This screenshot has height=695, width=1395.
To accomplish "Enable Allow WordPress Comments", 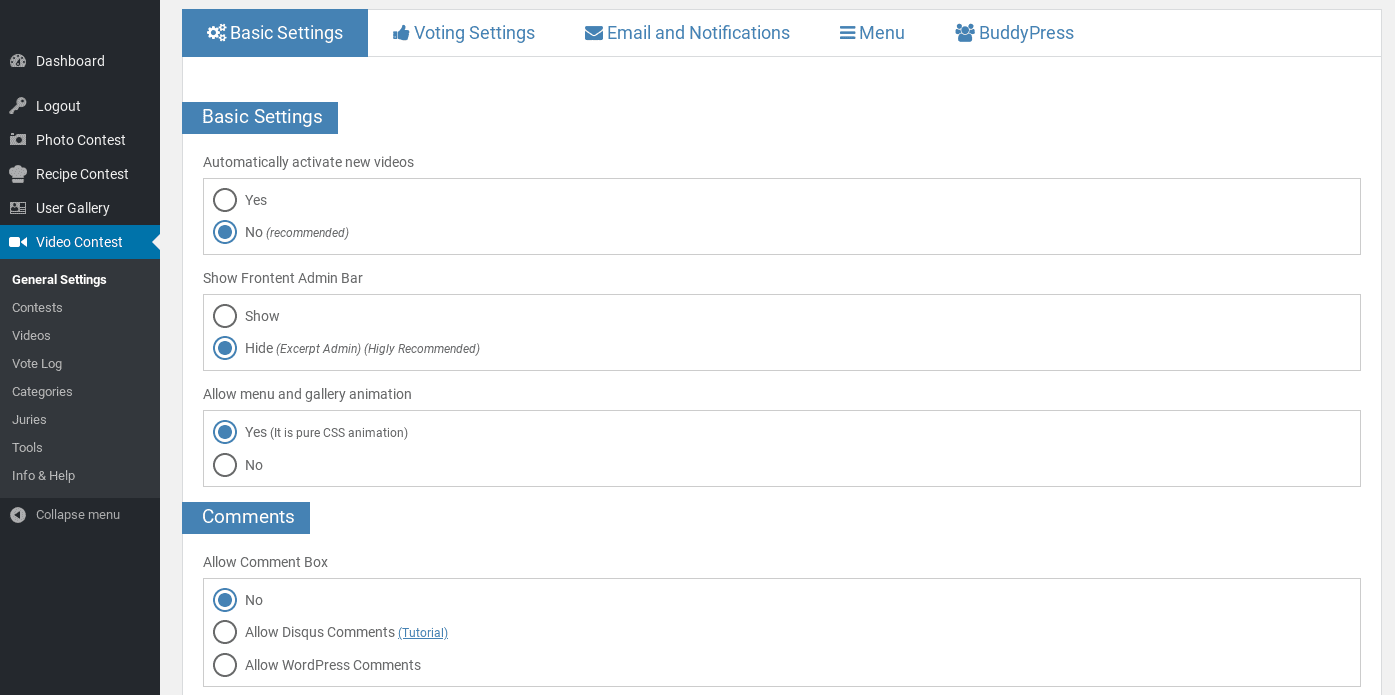I will [x=224, y=664].
